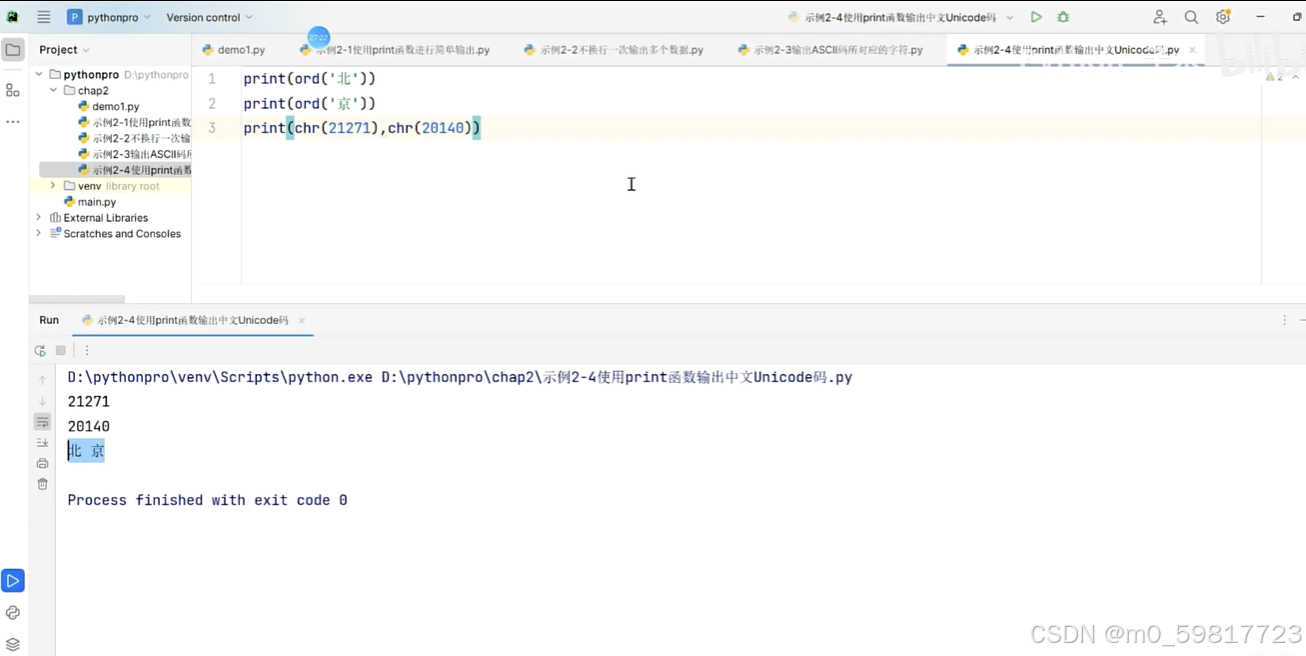Open the Search Everywhere magnifier icon

point(1190,16)
